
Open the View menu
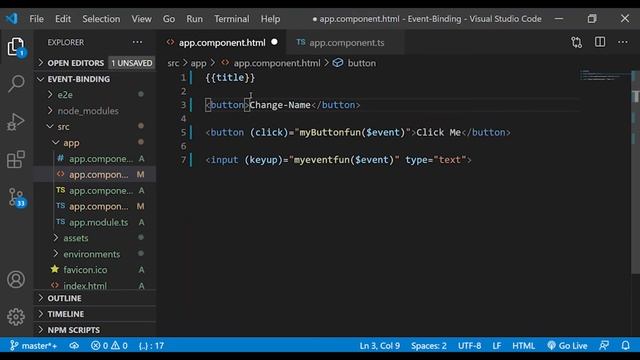(142, 19)
